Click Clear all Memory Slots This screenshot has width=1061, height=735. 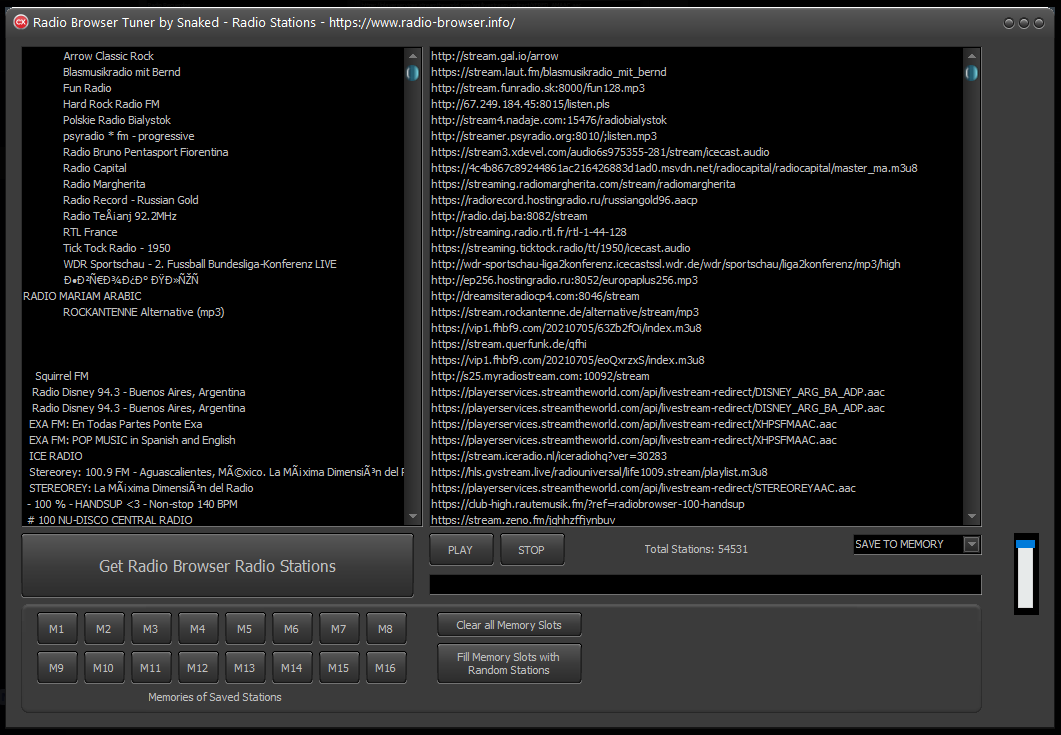pos(509,625)
